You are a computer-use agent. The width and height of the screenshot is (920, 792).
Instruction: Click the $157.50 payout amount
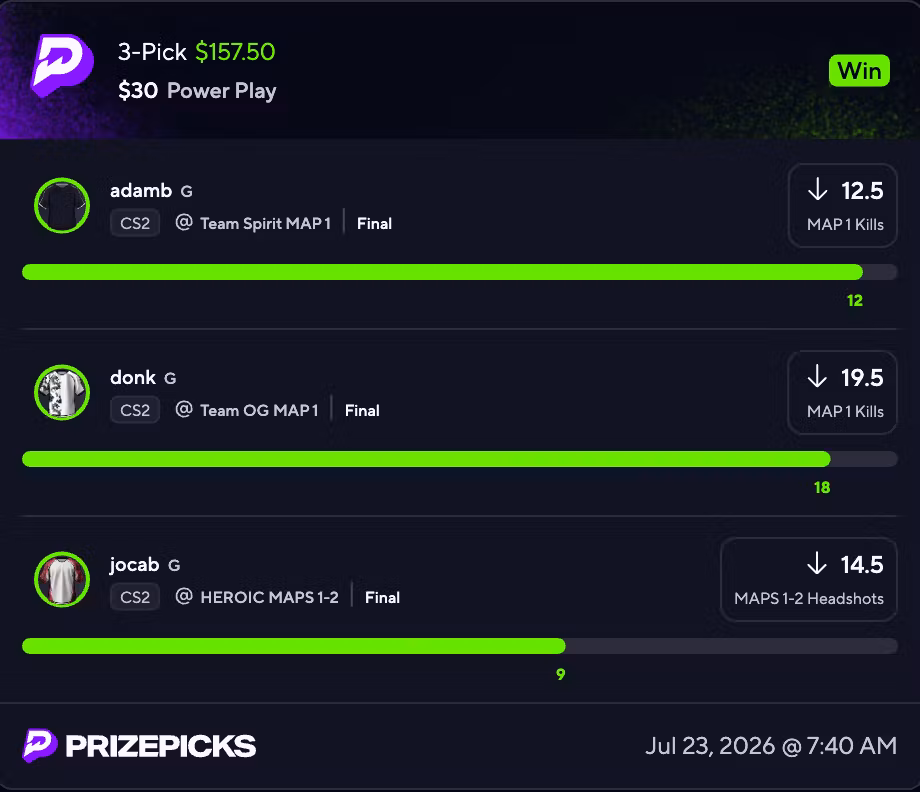point(235,52)
